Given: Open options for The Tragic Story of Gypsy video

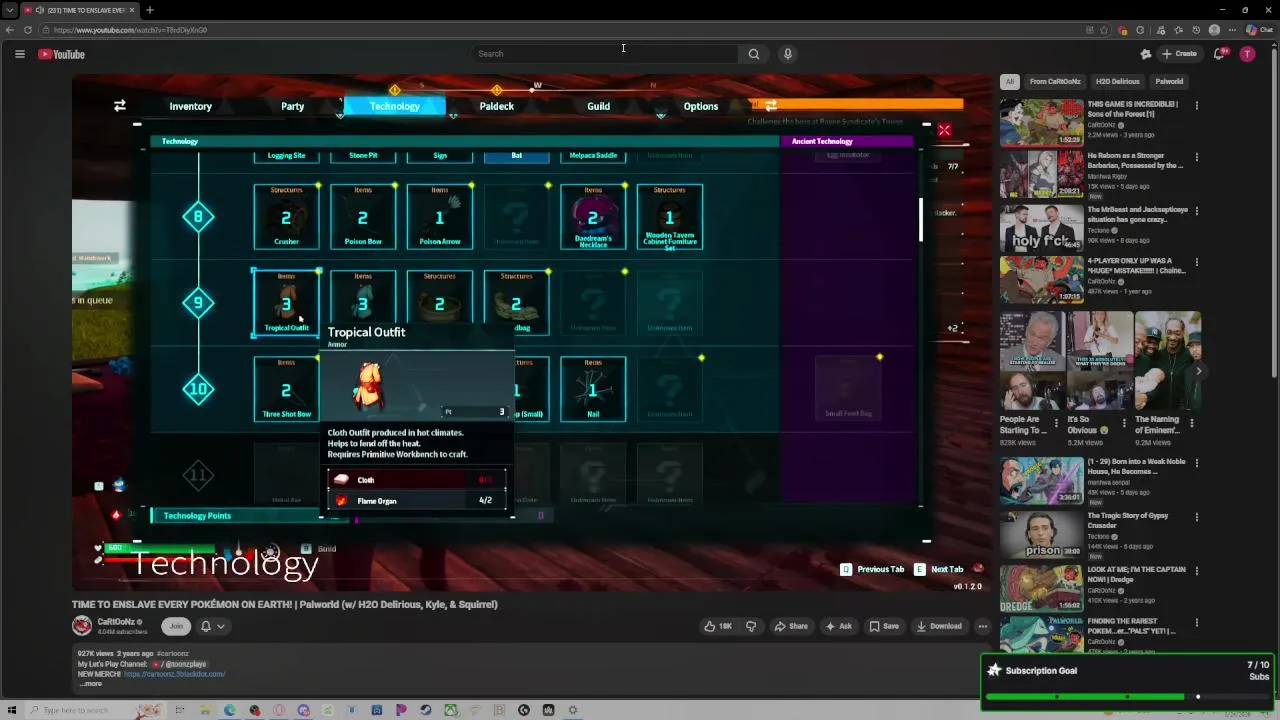Looking at the screenshot, I should (x=1196, y=517).
